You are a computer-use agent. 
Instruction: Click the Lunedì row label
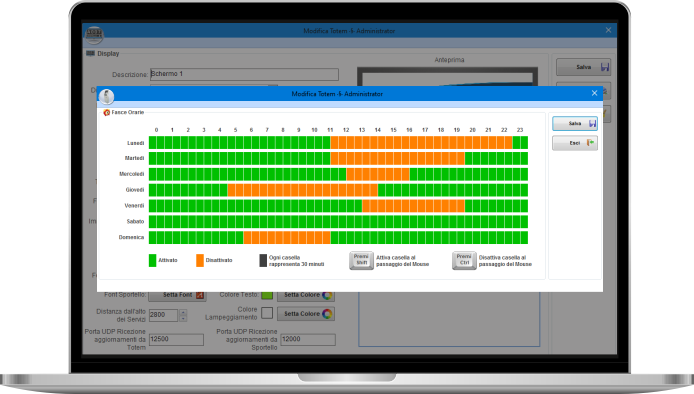[x=135, y=143]
